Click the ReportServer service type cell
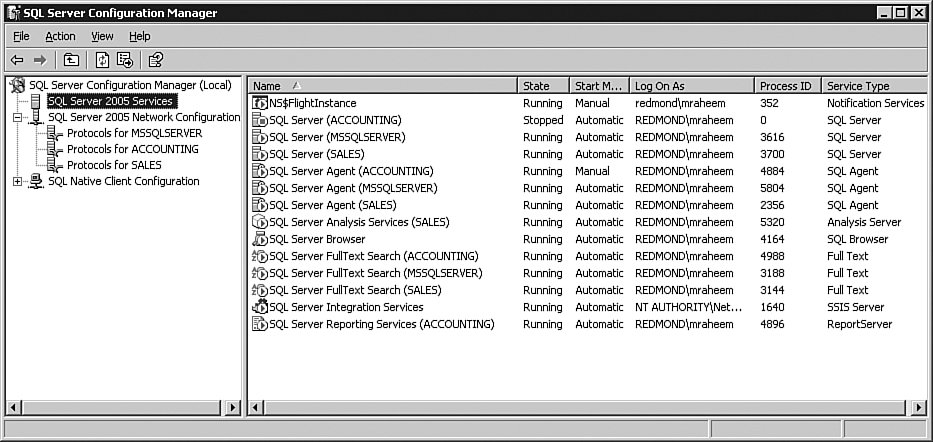Viewport: 933px width, 442px height. tap(859, 324)
